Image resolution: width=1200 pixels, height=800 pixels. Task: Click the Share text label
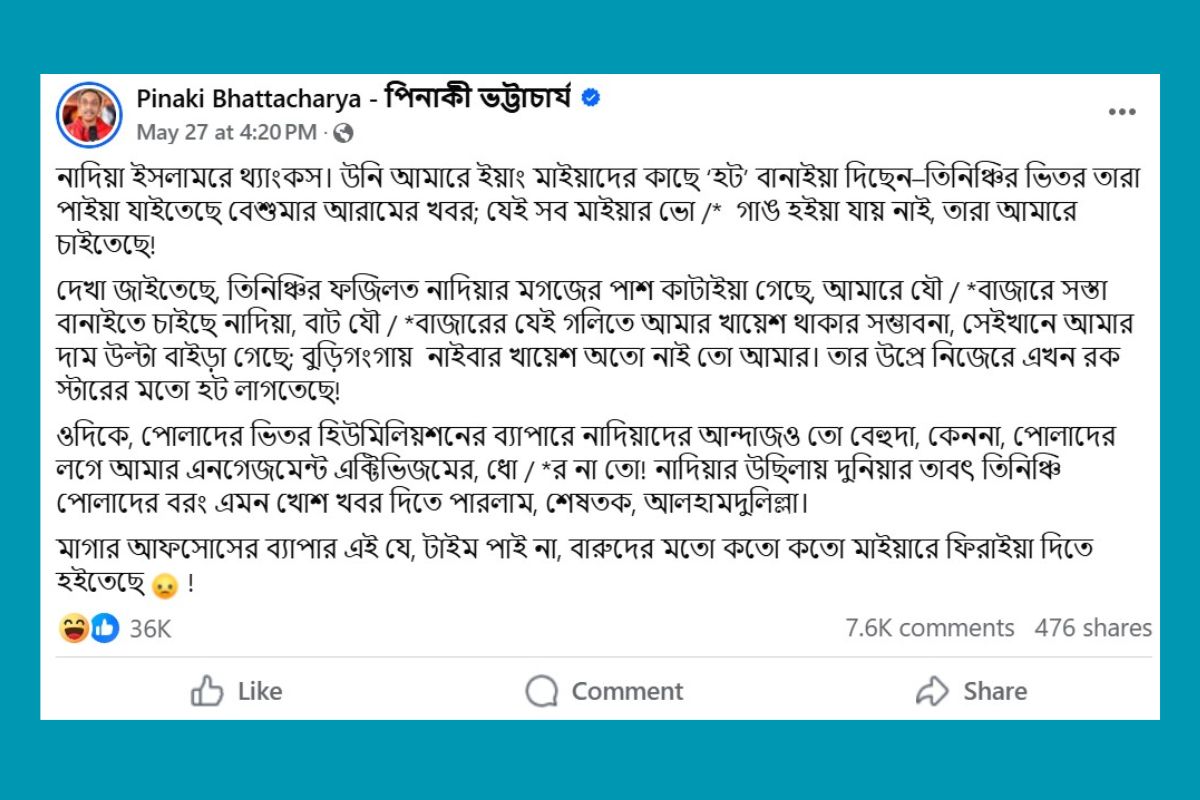(995, 691)
